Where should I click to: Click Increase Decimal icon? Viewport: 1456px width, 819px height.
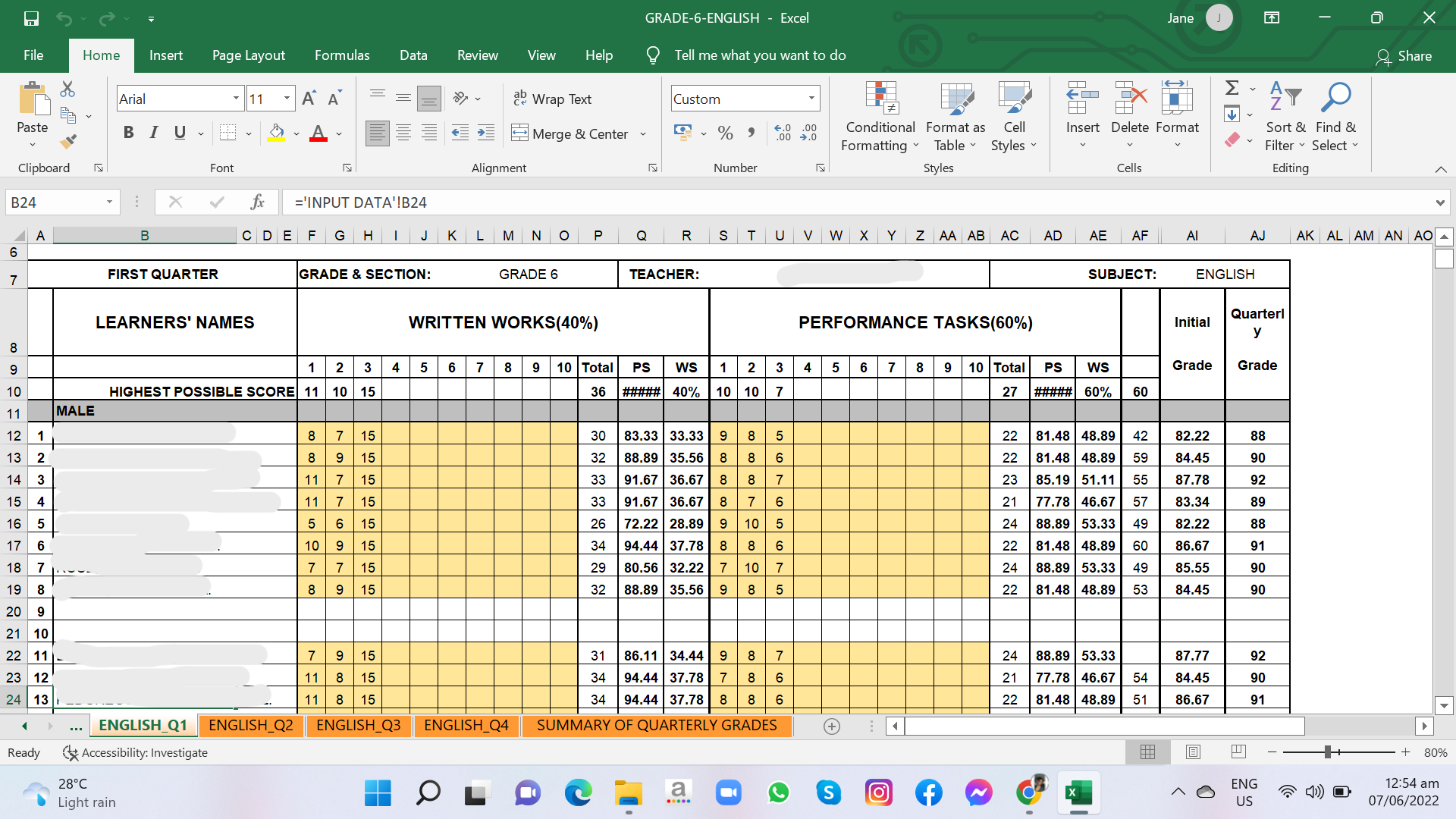783,133
